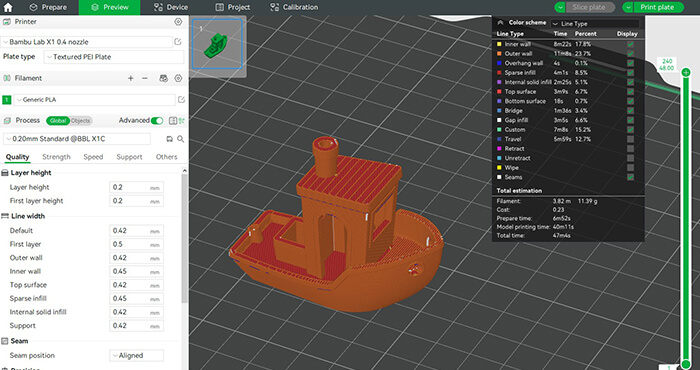
Task: Toggle Bridge display checkbox
Action: [x=630, y=111]
